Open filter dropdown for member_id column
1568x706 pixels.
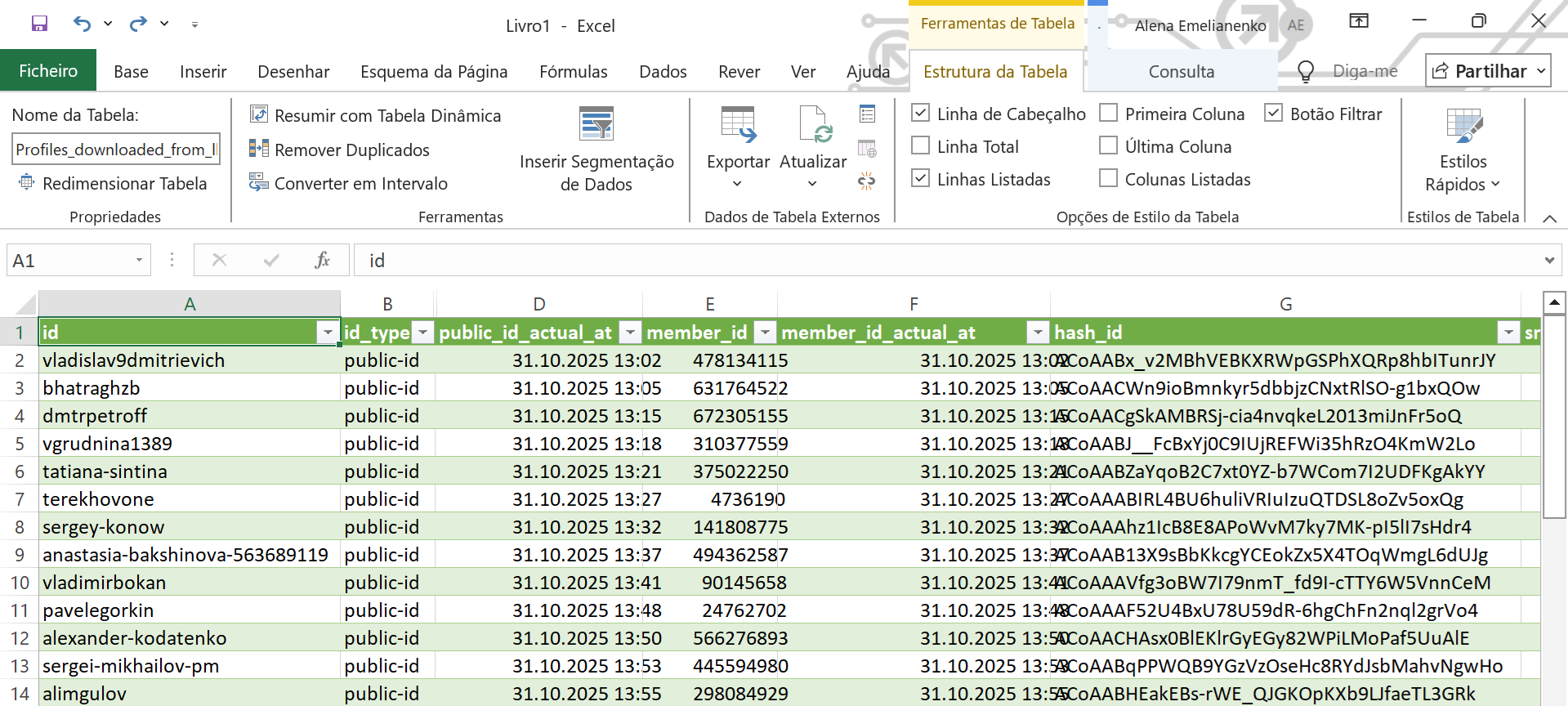[x=765, y=333]
